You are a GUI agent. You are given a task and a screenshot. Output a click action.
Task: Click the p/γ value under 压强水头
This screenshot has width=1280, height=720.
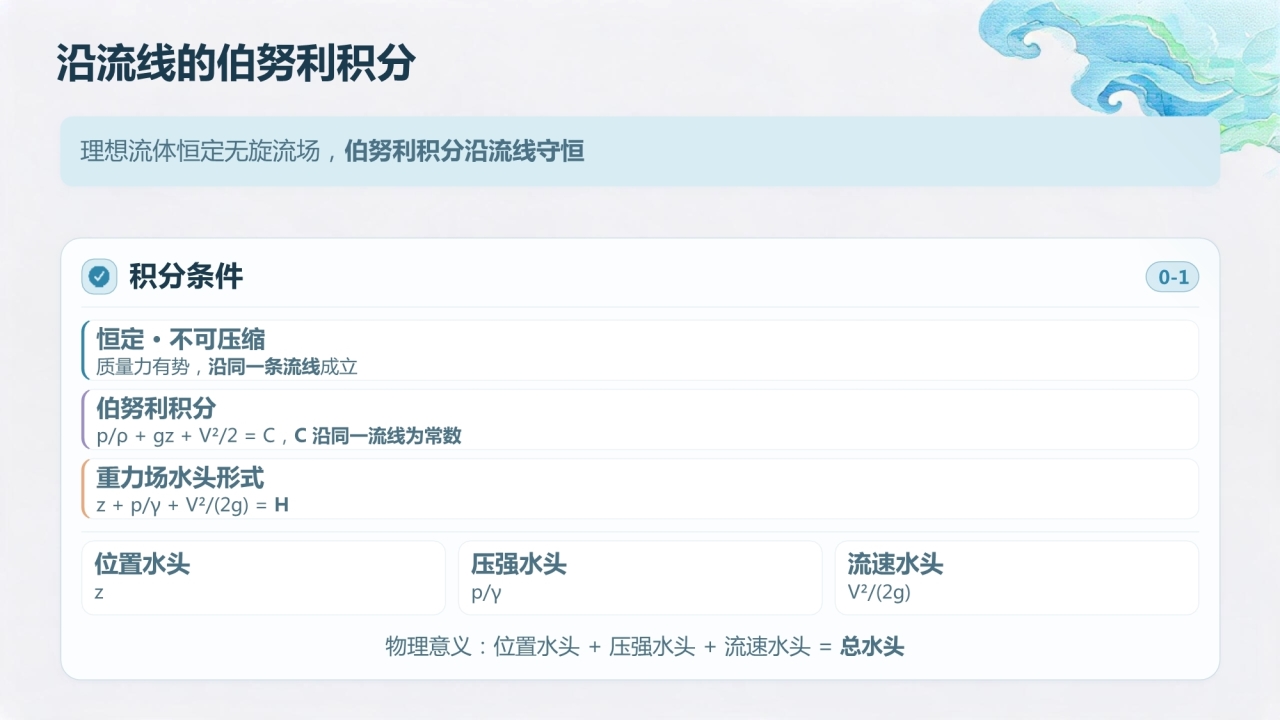[x=486, y=592]
